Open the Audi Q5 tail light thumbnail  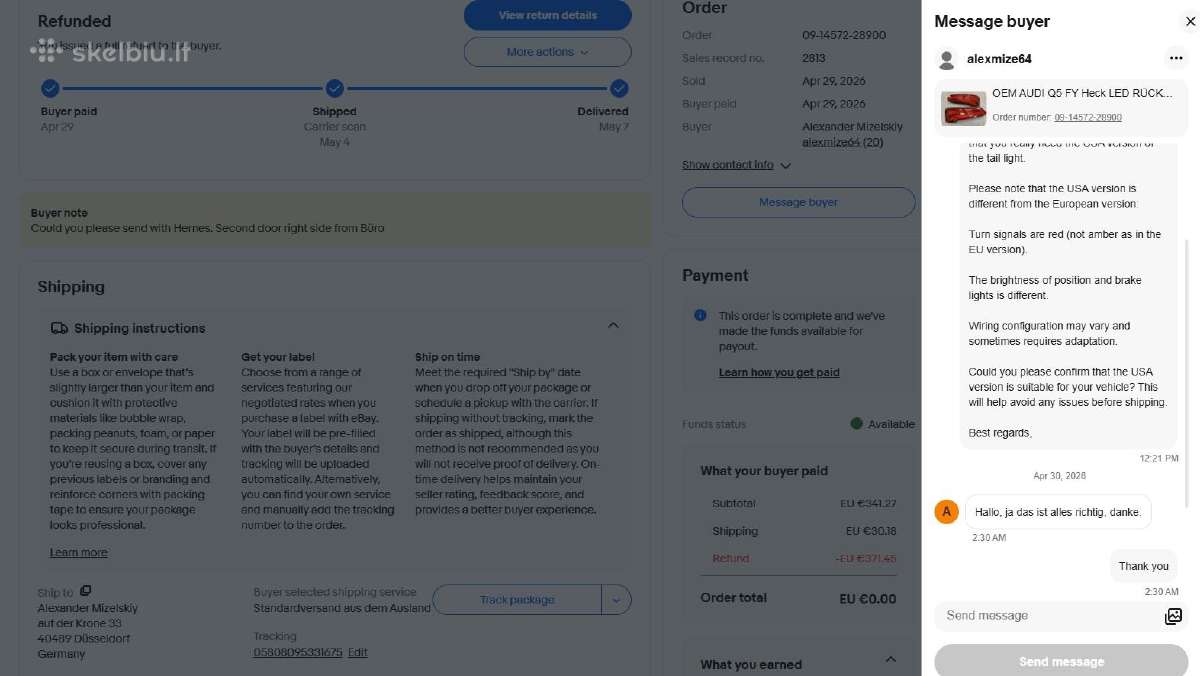963,108
